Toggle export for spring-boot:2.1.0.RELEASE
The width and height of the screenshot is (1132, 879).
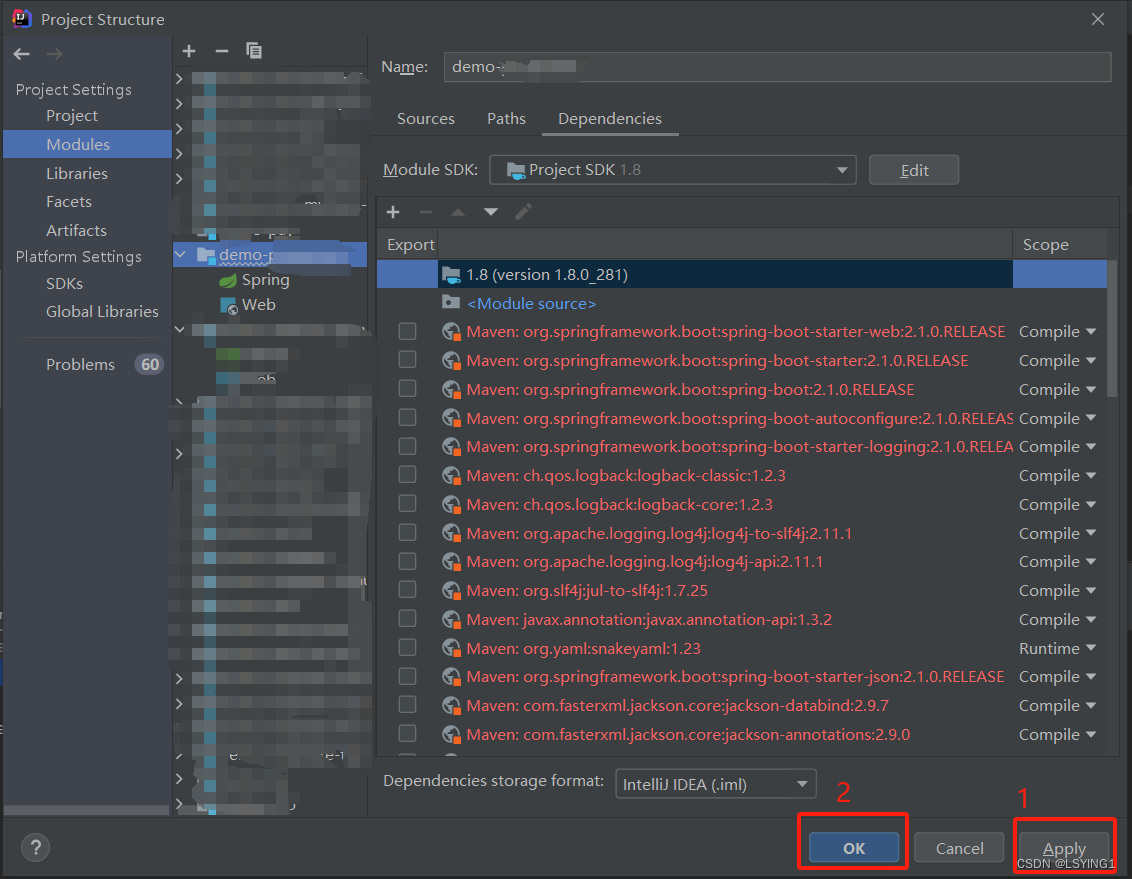[x=407, y=388]
